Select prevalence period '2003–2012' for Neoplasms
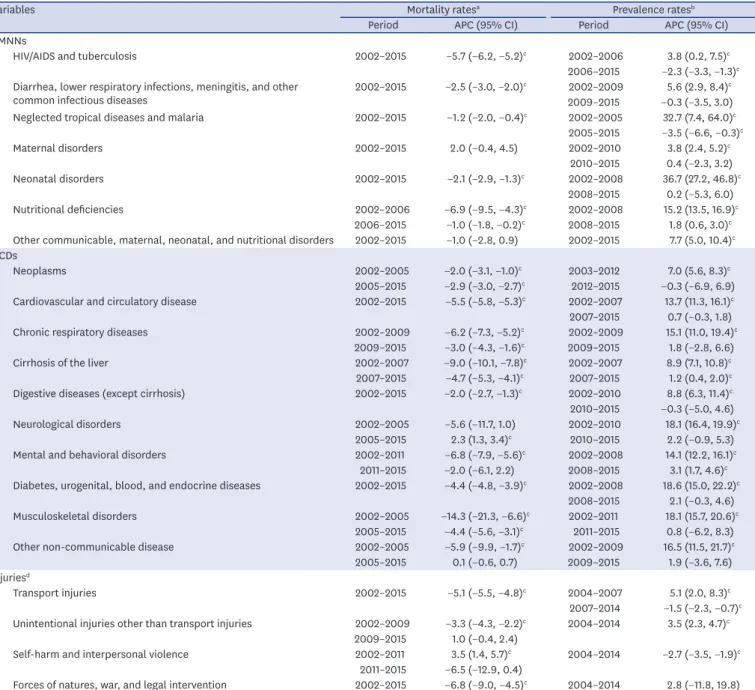 tap(594, 271)
